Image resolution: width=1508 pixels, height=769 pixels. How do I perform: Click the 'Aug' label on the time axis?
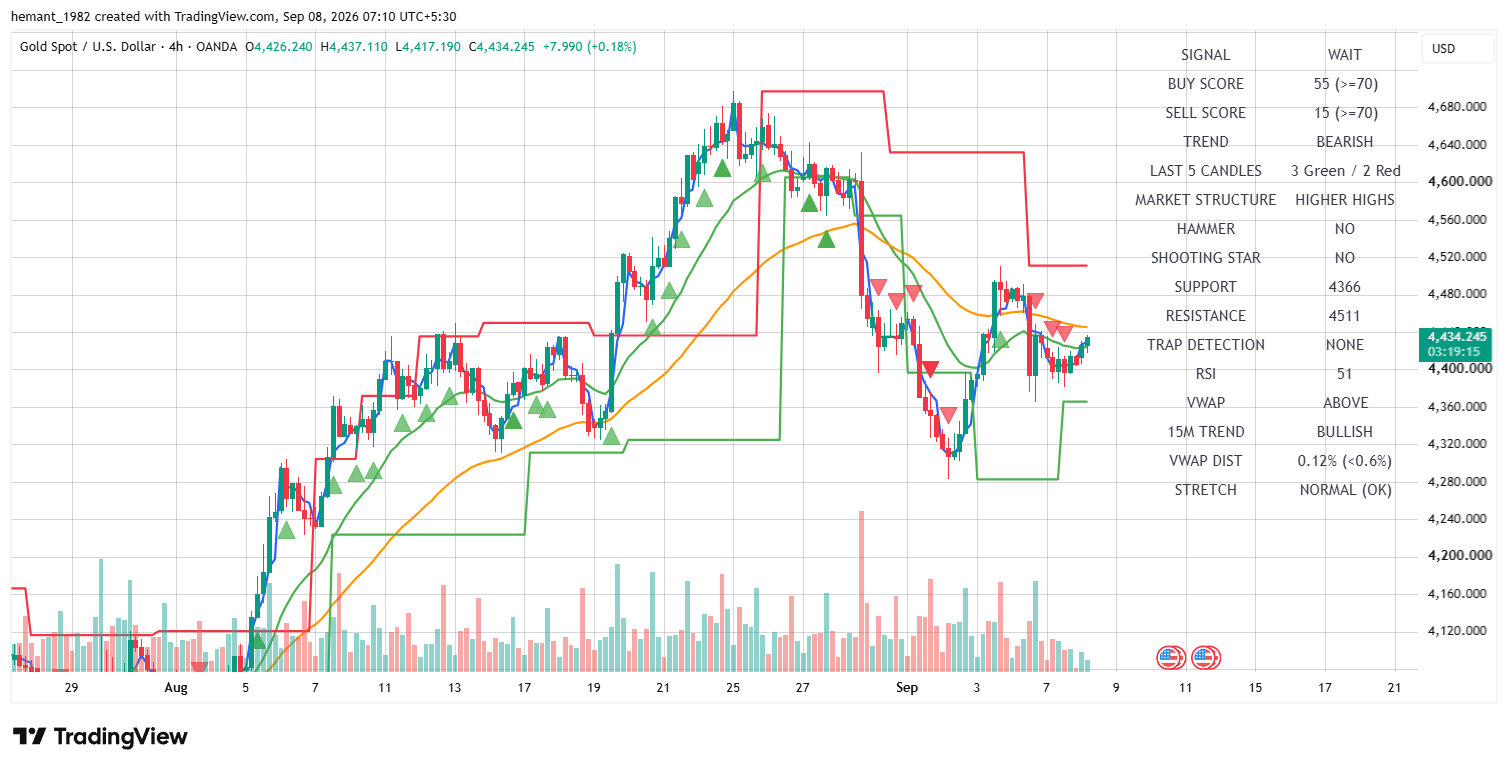click(176, 688)
